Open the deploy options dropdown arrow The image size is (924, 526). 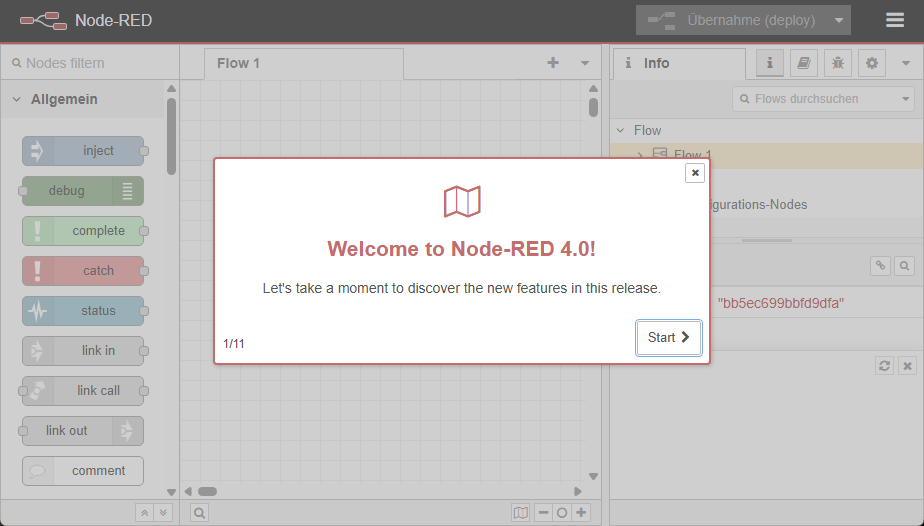coord(839,20)
